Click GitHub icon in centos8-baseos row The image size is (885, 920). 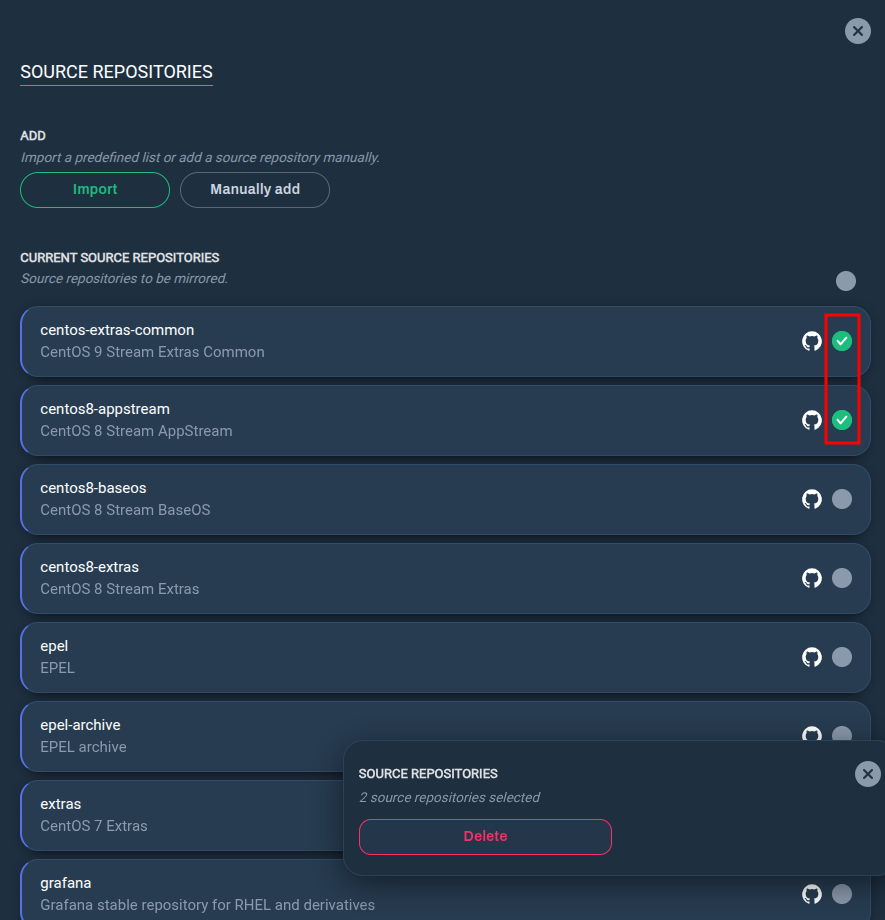[812, 499]
